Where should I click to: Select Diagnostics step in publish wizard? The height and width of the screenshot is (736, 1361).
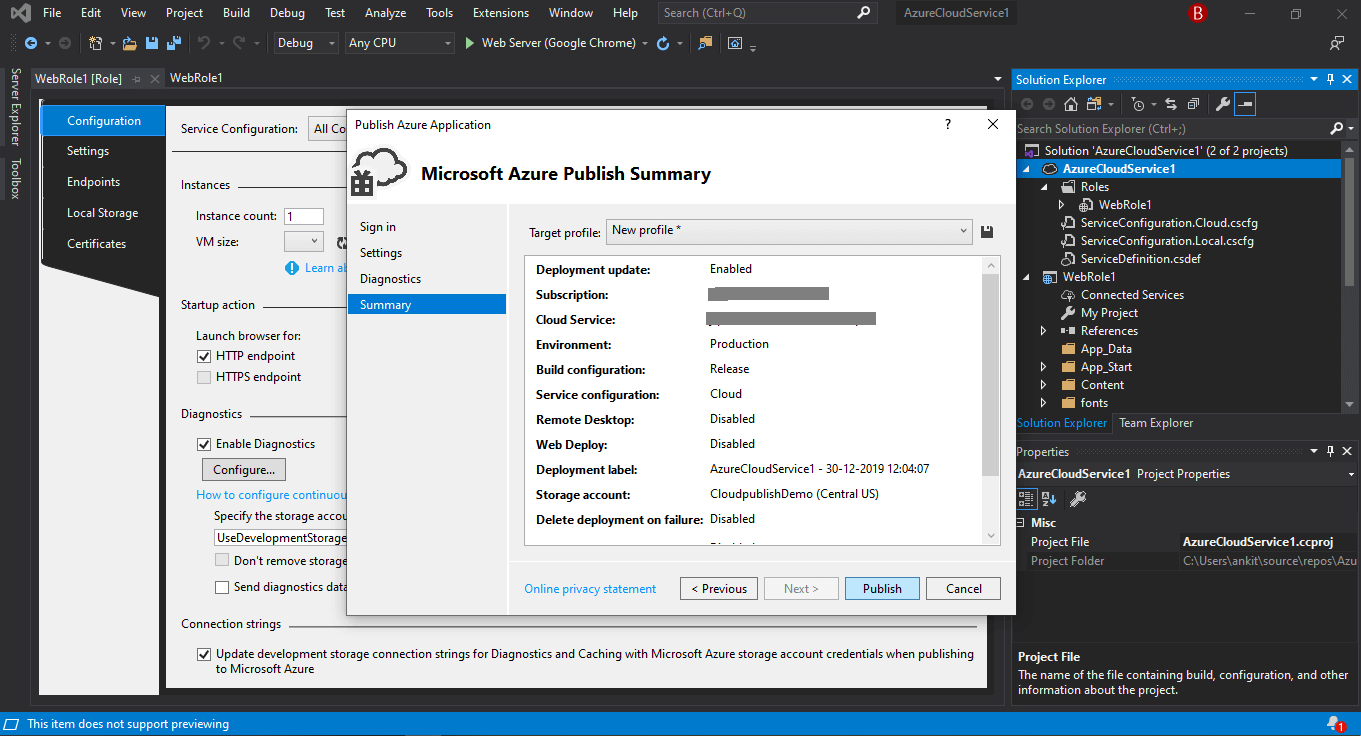click(x=427, y=279)
